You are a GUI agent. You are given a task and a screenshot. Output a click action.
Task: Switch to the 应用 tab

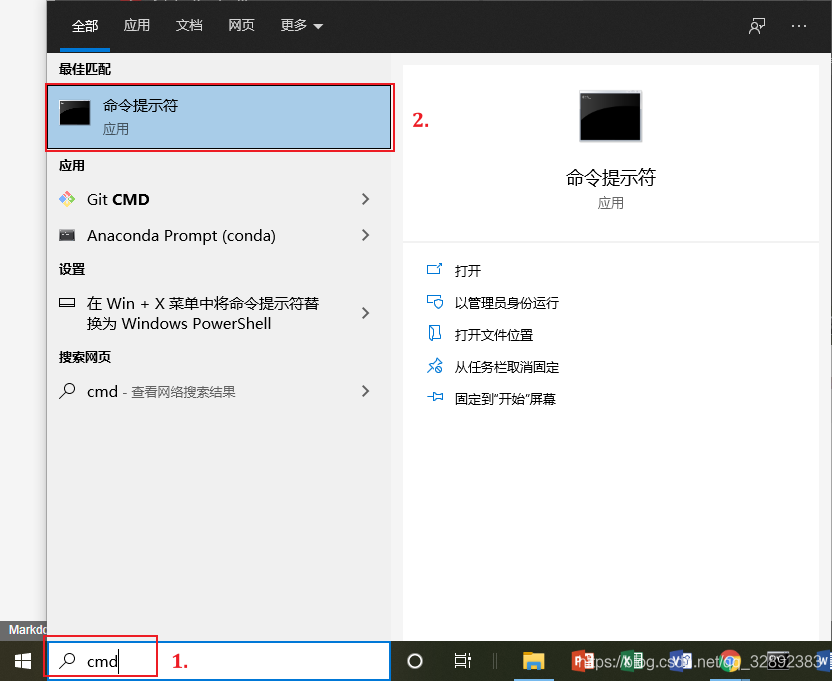coord(136,25)
